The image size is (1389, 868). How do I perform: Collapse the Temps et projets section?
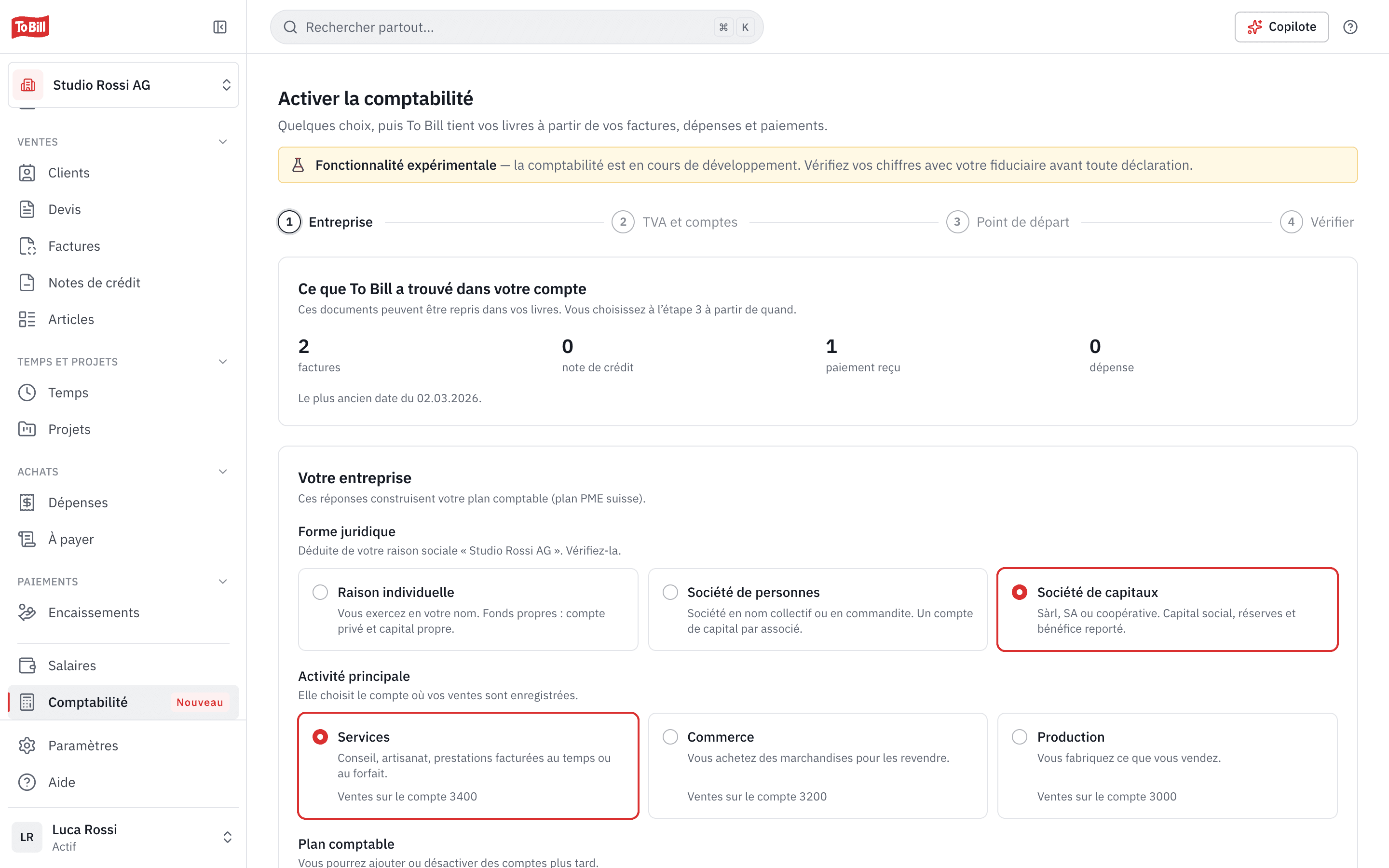223,362
